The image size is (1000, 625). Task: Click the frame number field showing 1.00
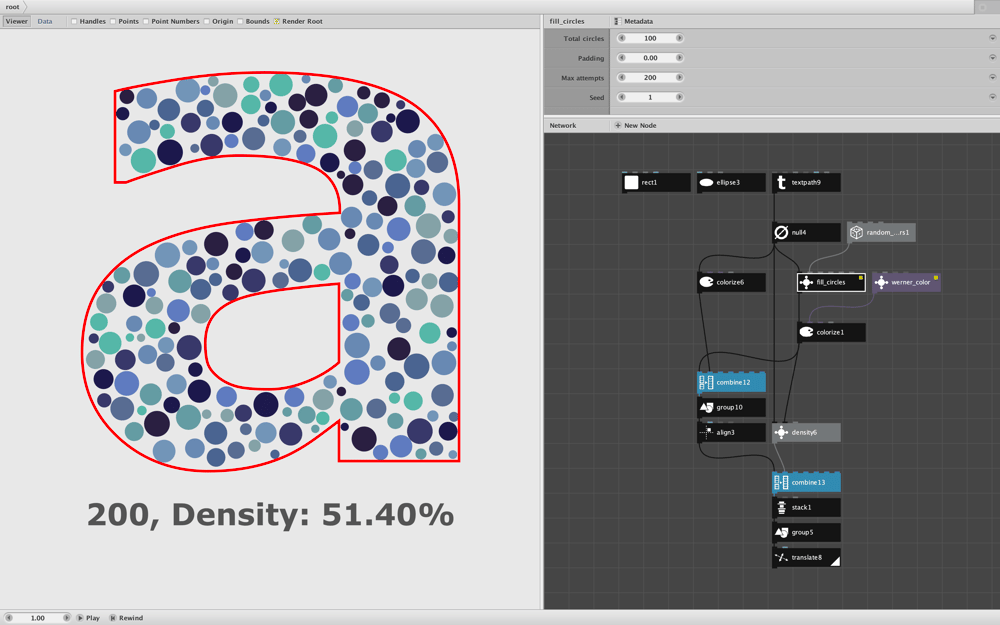[38, 618]
